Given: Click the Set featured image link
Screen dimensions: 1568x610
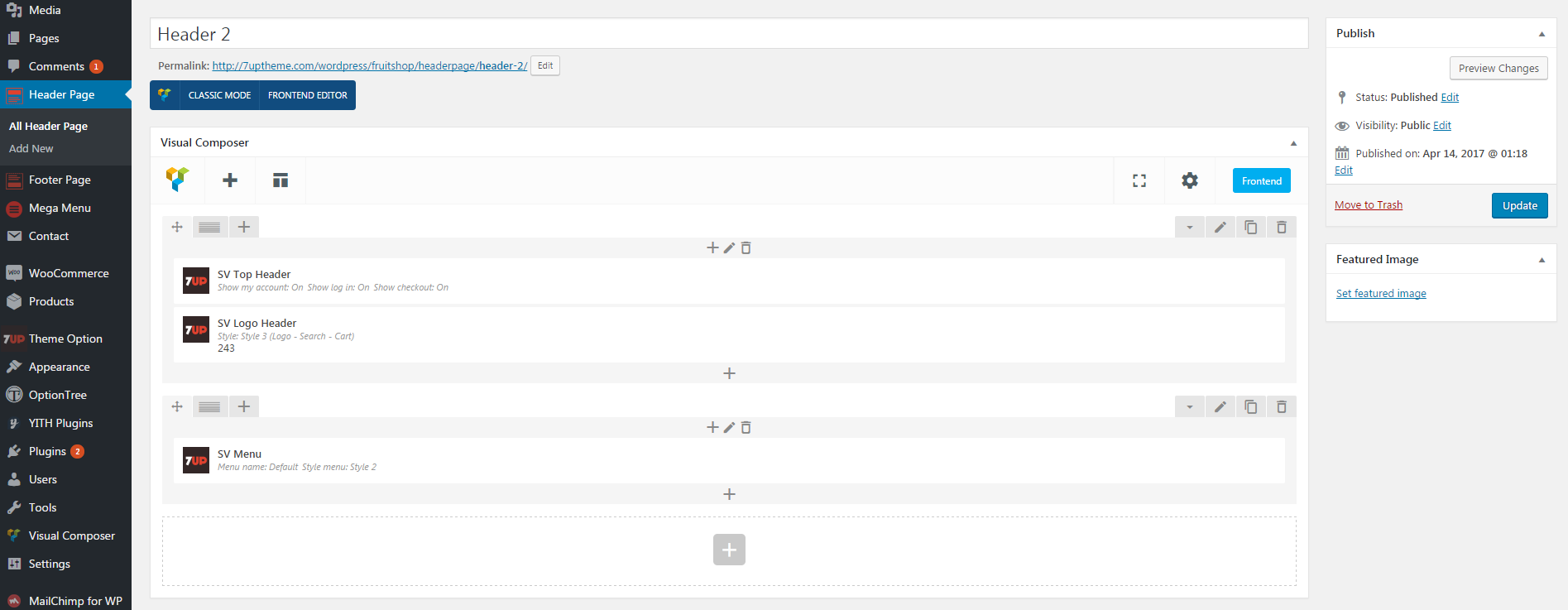Looking at the screenshot, I should [x=1381, y=294].
